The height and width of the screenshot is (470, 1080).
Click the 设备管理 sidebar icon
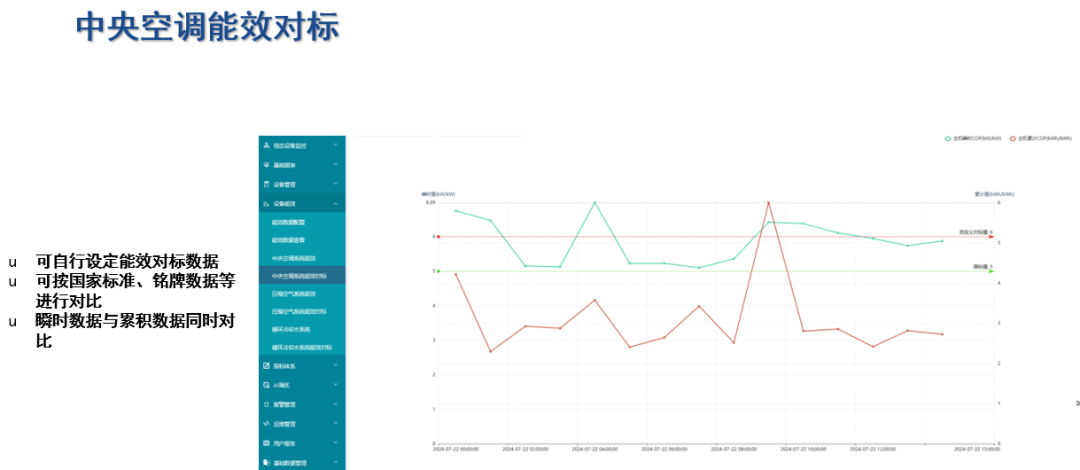[266, 184]
